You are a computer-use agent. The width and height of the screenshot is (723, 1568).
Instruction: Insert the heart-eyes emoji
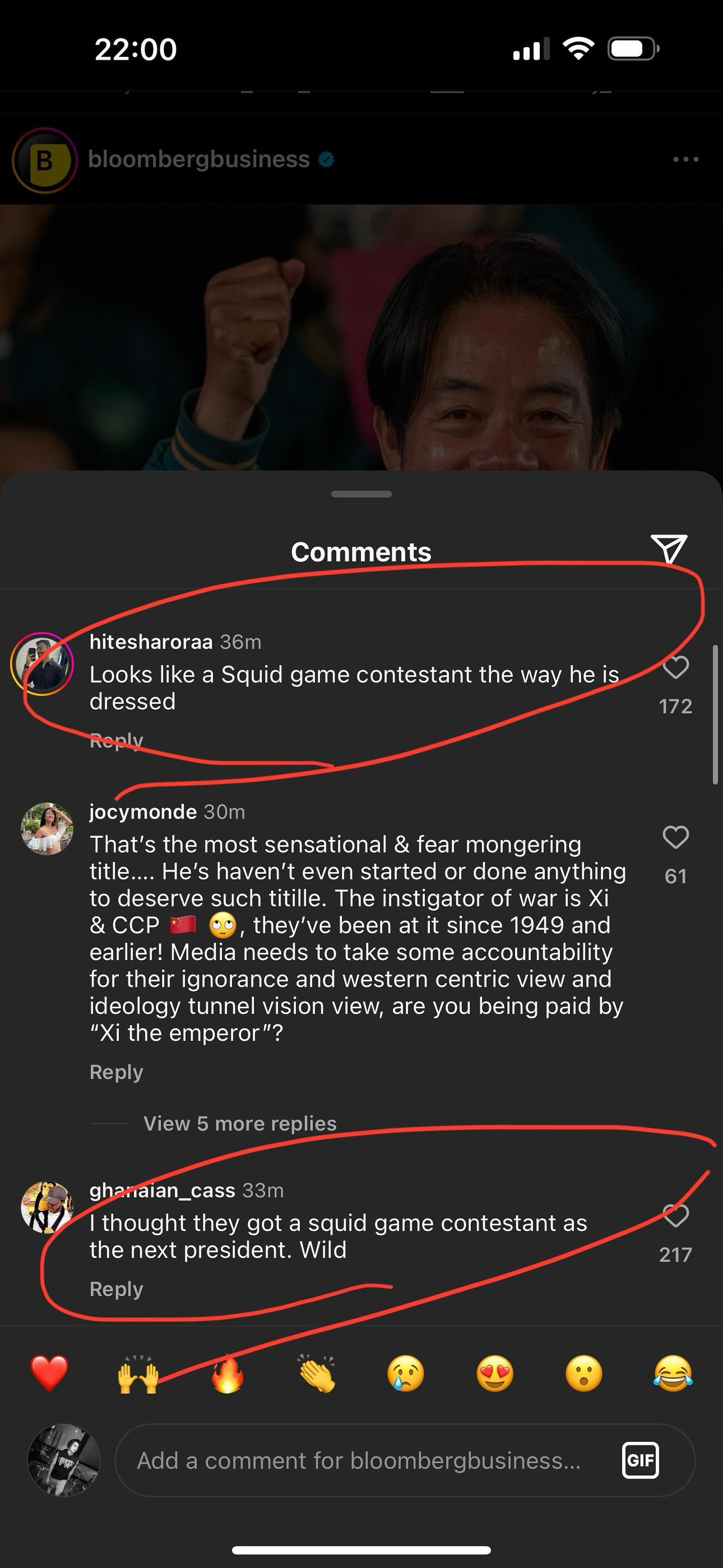coord(495,1374)
